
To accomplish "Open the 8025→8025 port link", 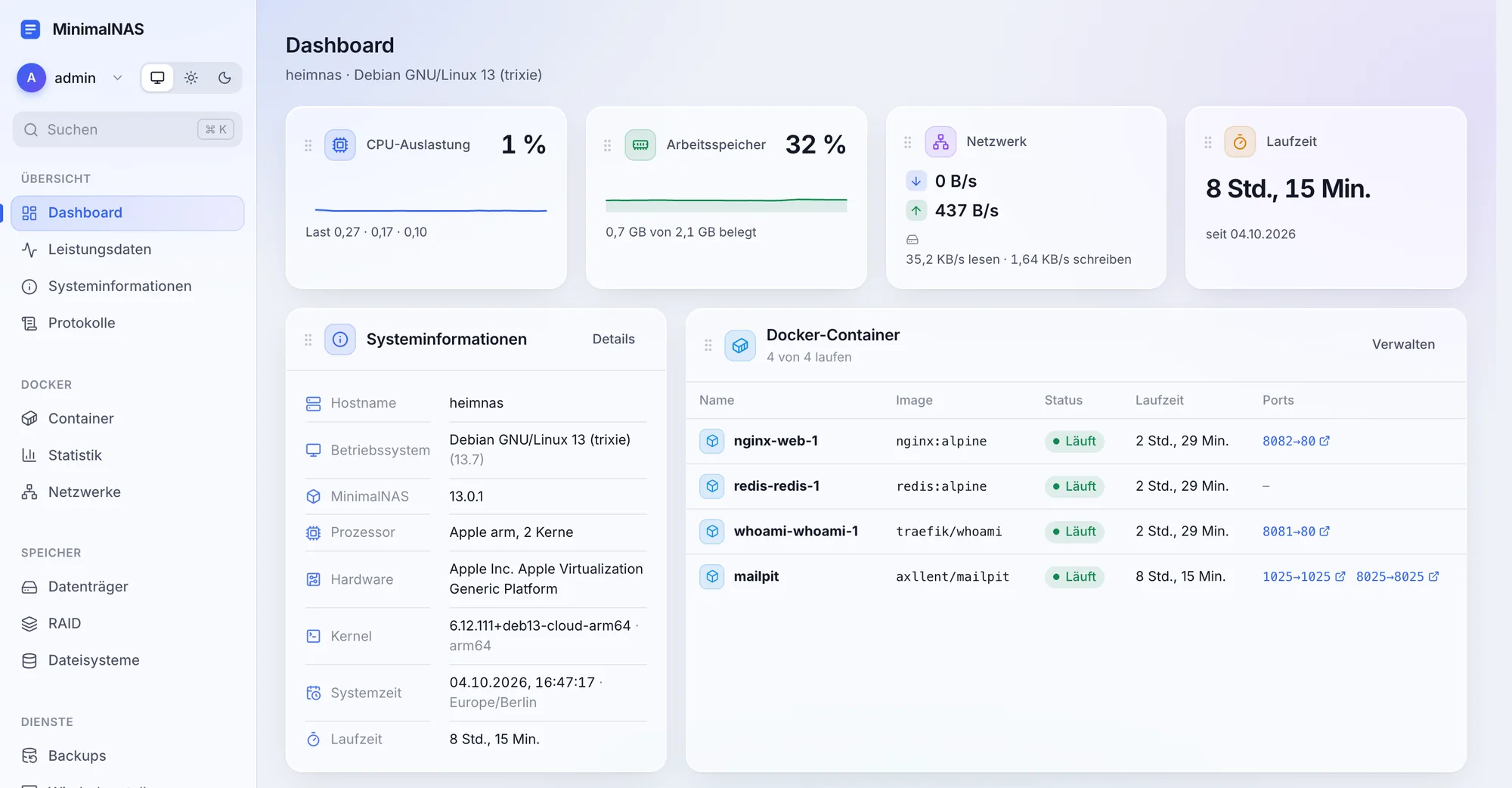I will (x=1397, y=577).
